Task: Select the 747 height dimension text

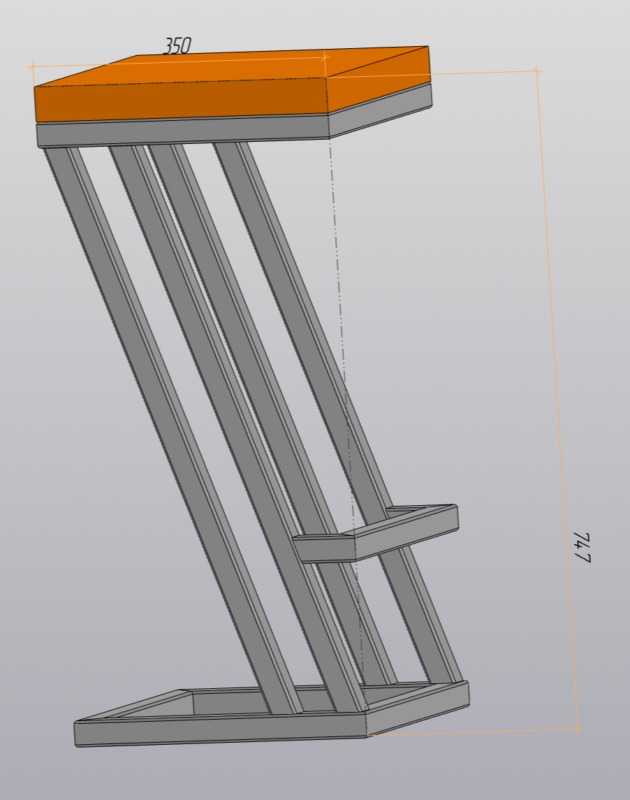Action: coord(582,547)
